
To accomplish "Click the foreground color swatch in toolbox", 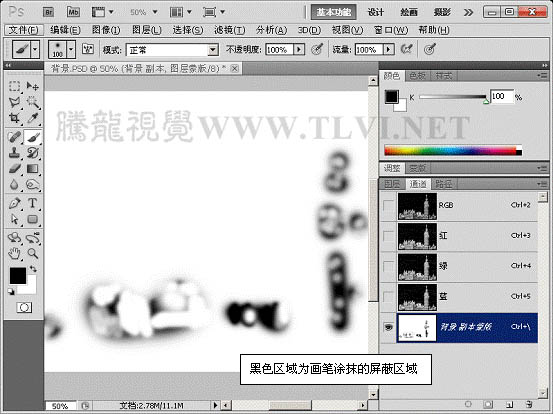I will (x=18, y=275).
